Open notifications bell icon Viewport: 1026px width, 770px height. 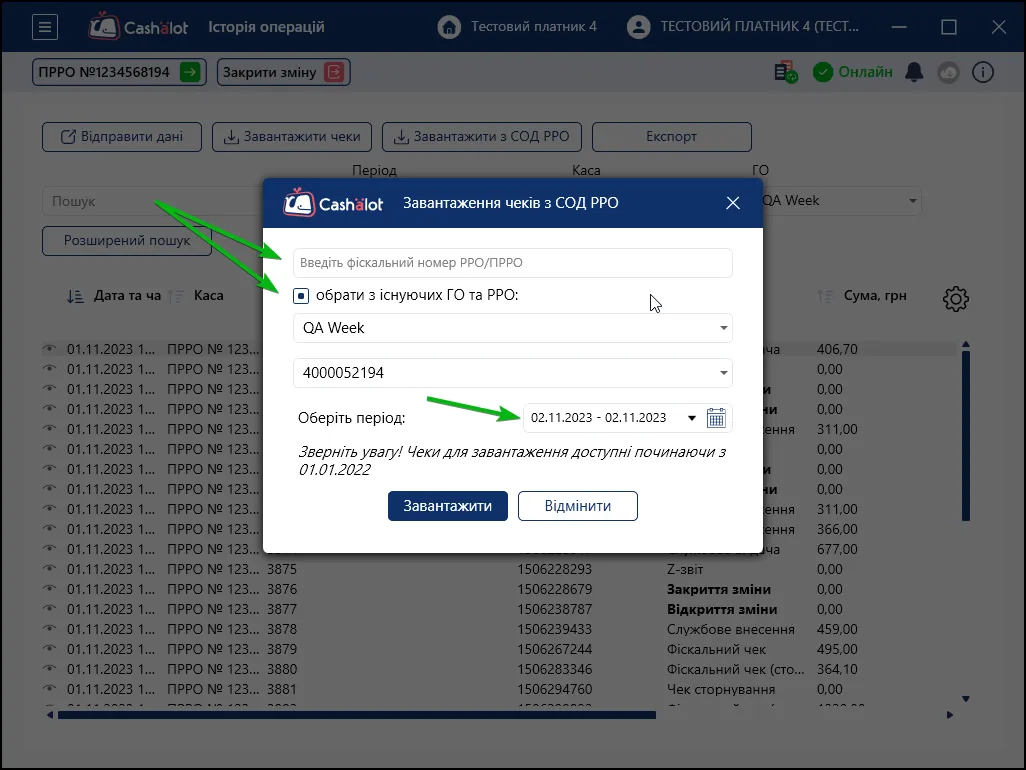pyautogui.click(x=914, y=72)
